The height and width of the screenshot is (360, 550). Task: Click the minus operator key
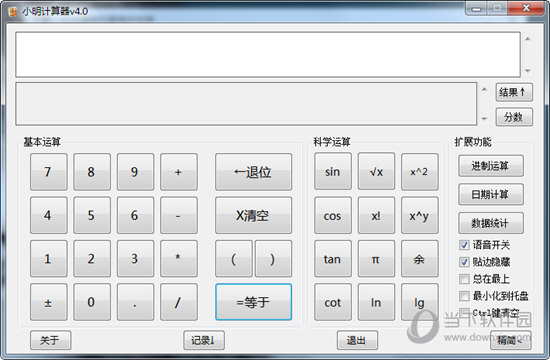tap(179, 215)
